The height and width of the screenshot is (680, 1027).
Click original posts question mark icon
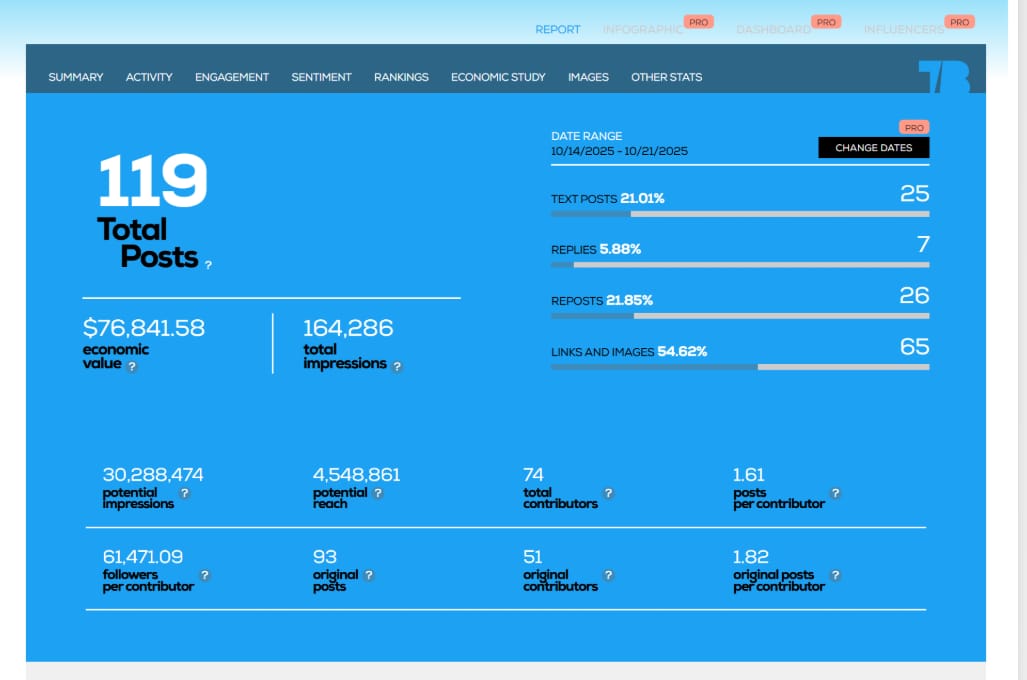coord(369,575)
